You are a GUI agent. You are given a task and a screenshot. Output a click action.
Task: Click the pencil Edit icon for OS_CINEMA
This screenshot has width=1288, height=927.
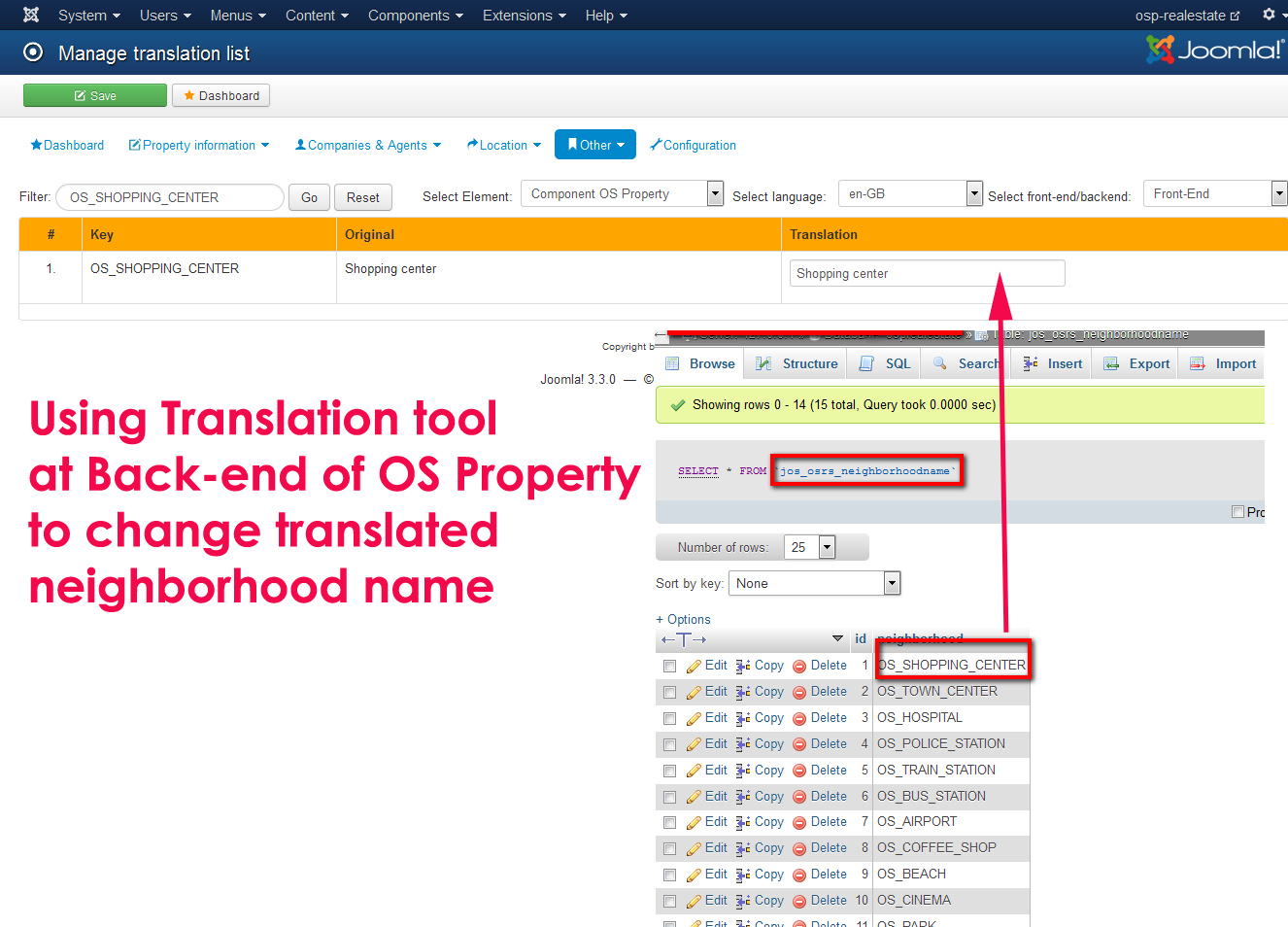point(694,901)
